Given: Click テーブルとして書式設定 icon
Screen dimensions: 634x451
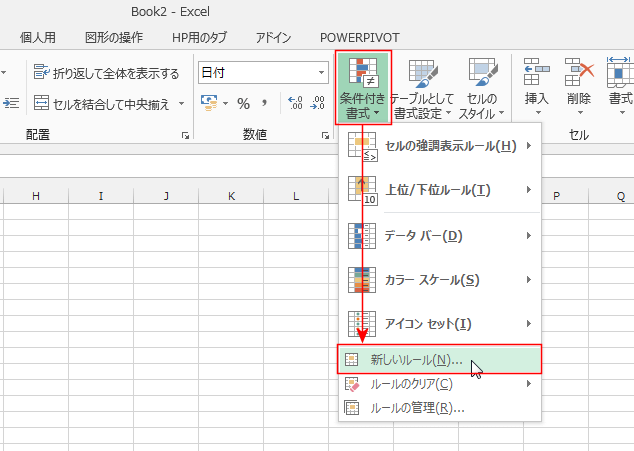Looking at the screenshot, I should tap(423, 74).
